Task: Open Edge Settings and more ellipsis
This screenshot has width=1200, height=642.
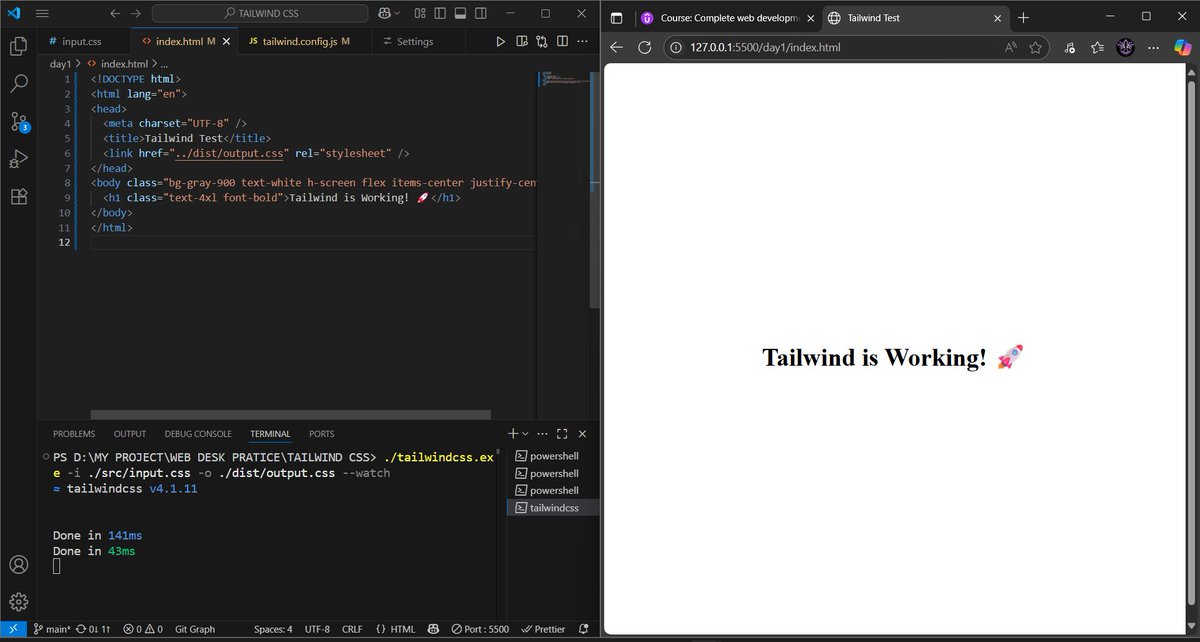Action: pyautogui.click(x=1155, y=47)
